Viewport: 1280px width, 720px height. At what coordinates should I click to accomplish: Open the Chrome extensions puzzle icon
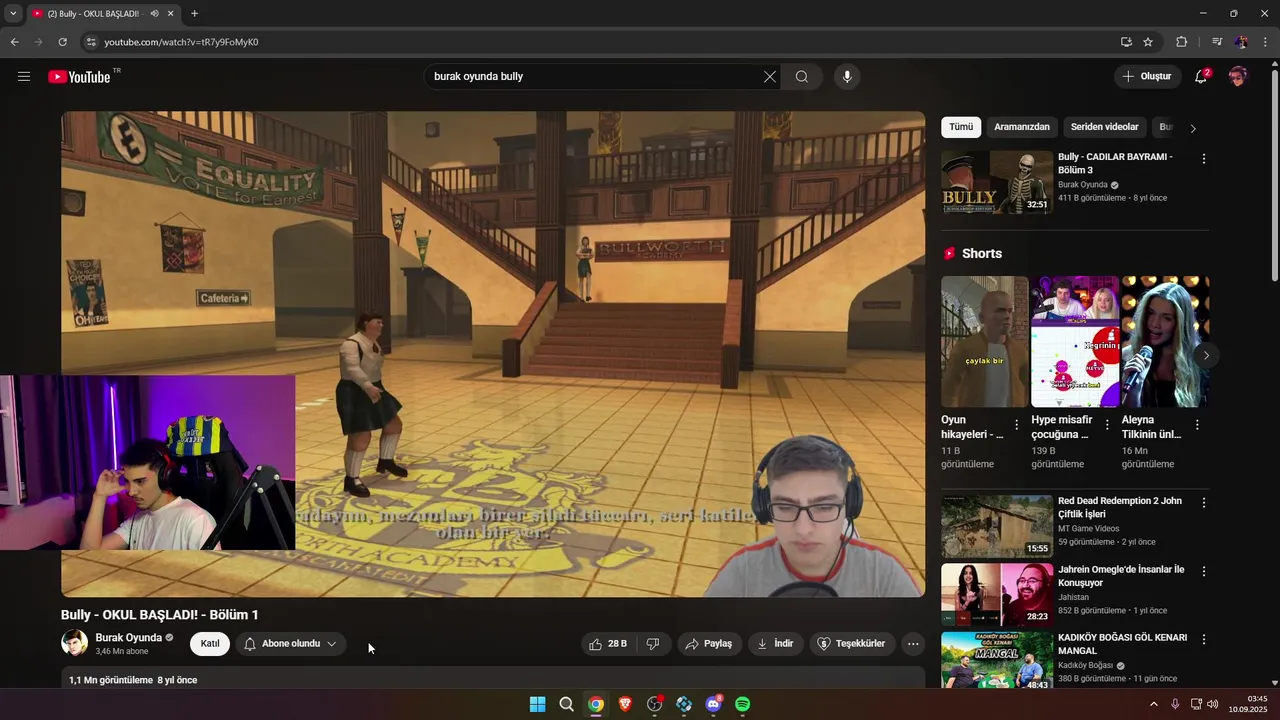tap(1182, 42)
